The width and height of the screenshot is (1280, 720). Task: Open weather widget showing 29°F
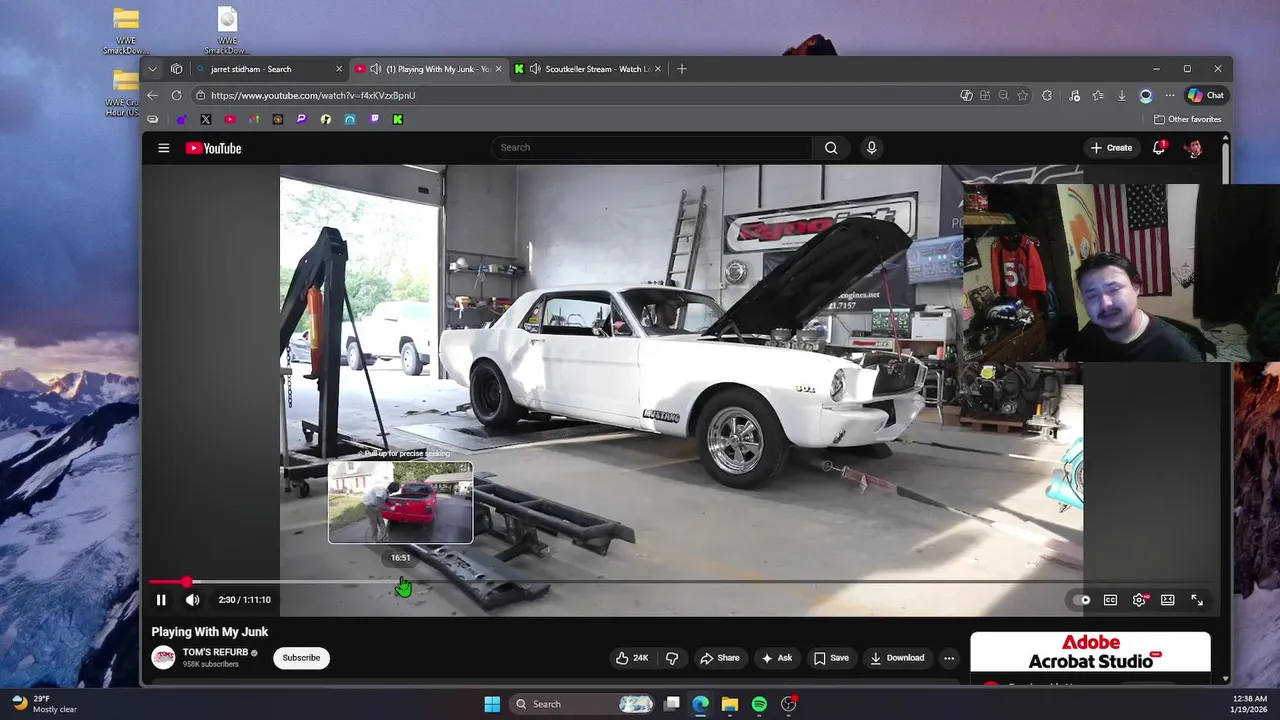(44, 704)
